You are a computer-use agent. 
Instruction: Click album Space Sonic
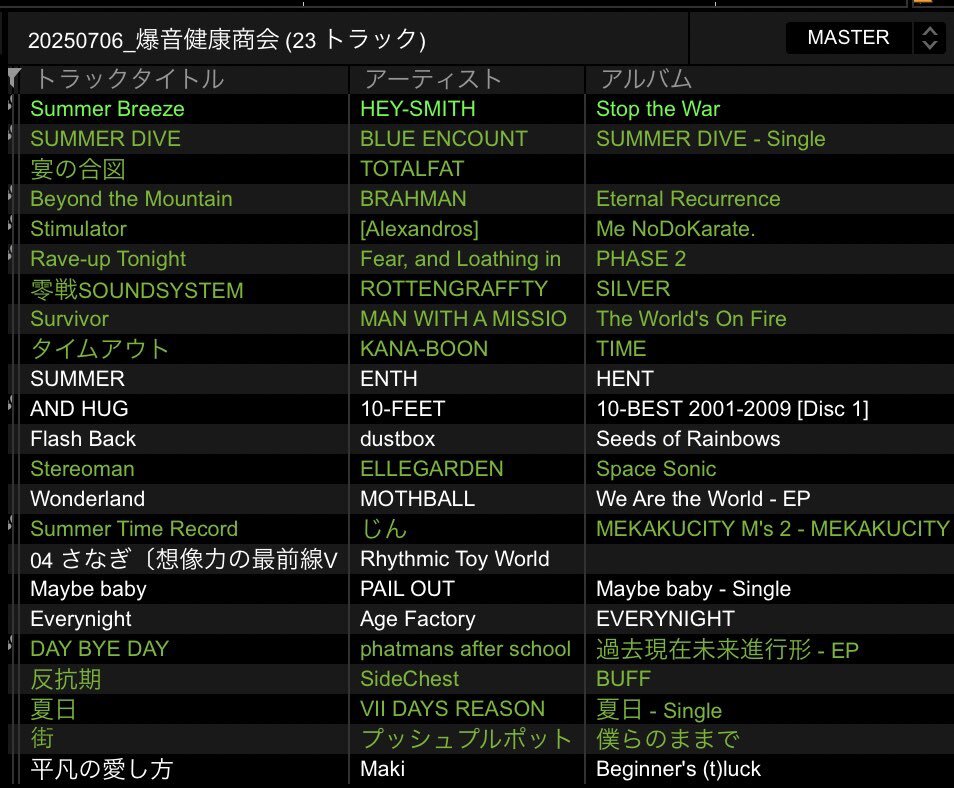[x=656, y=469]
